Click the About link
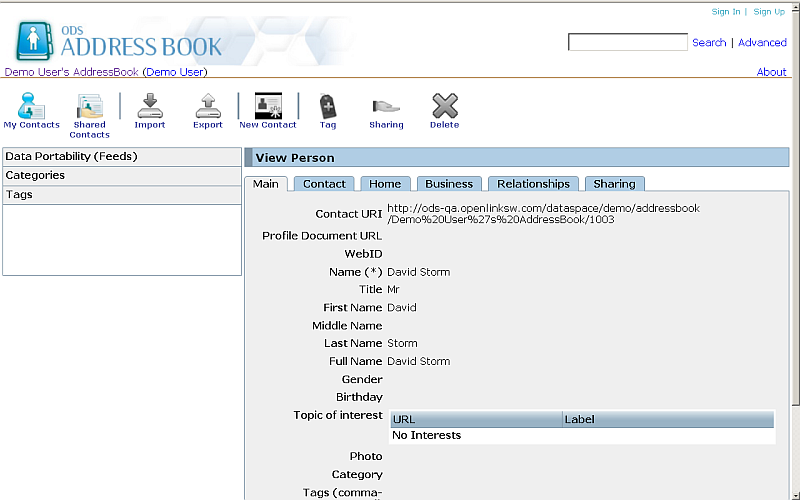The width and height of the screenshot is (800, 500). coord(771,72)
